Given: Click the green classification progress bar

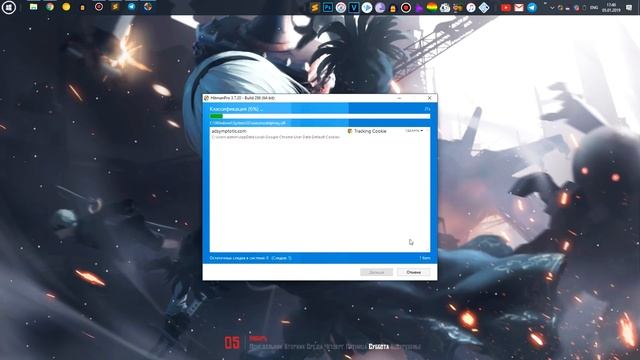Looking at the screenshot, I should (320, 116).
